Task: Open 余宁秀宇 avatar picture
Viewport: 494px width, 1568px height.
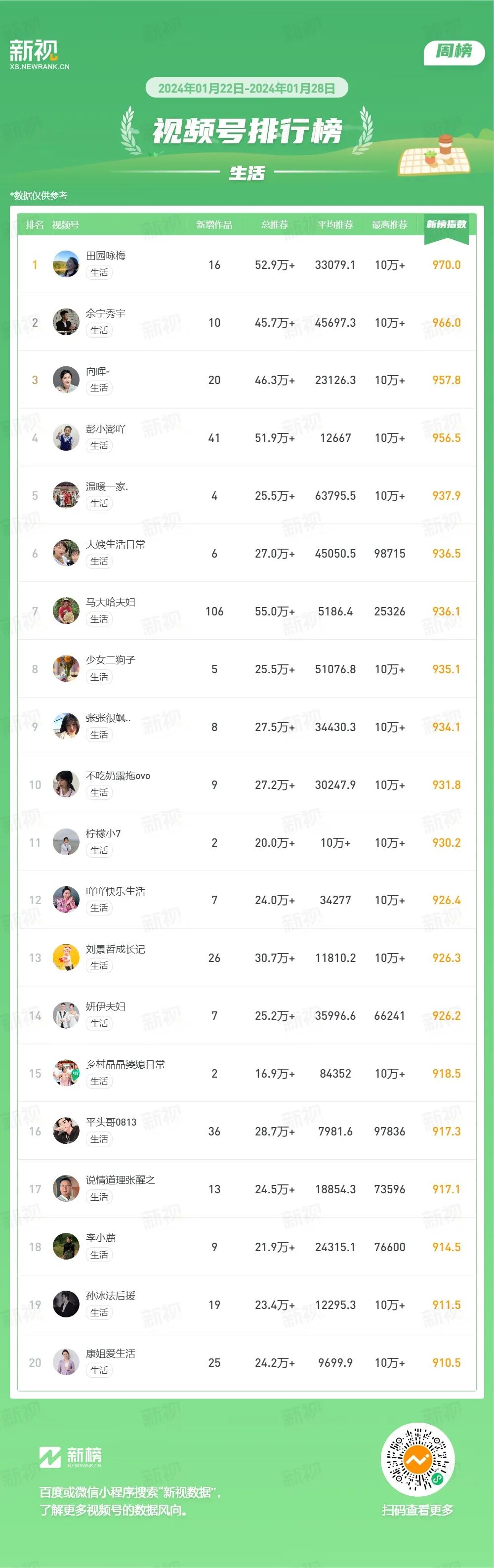Action: pyautogui.click(x=66, y=322)
